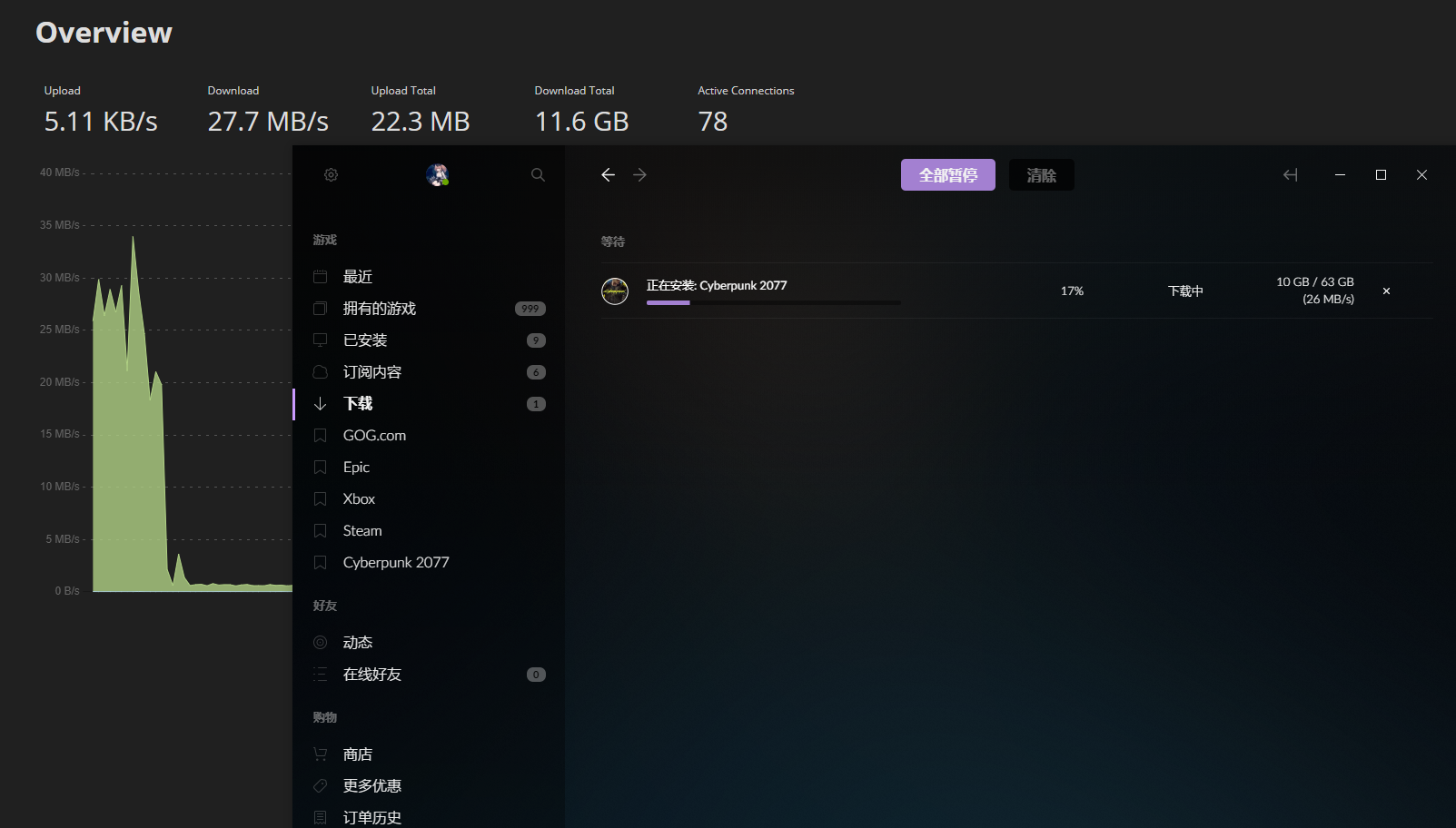
Task: Collapse sidebar with the arrow-bar icon
Action: [x=1290, y=174]
